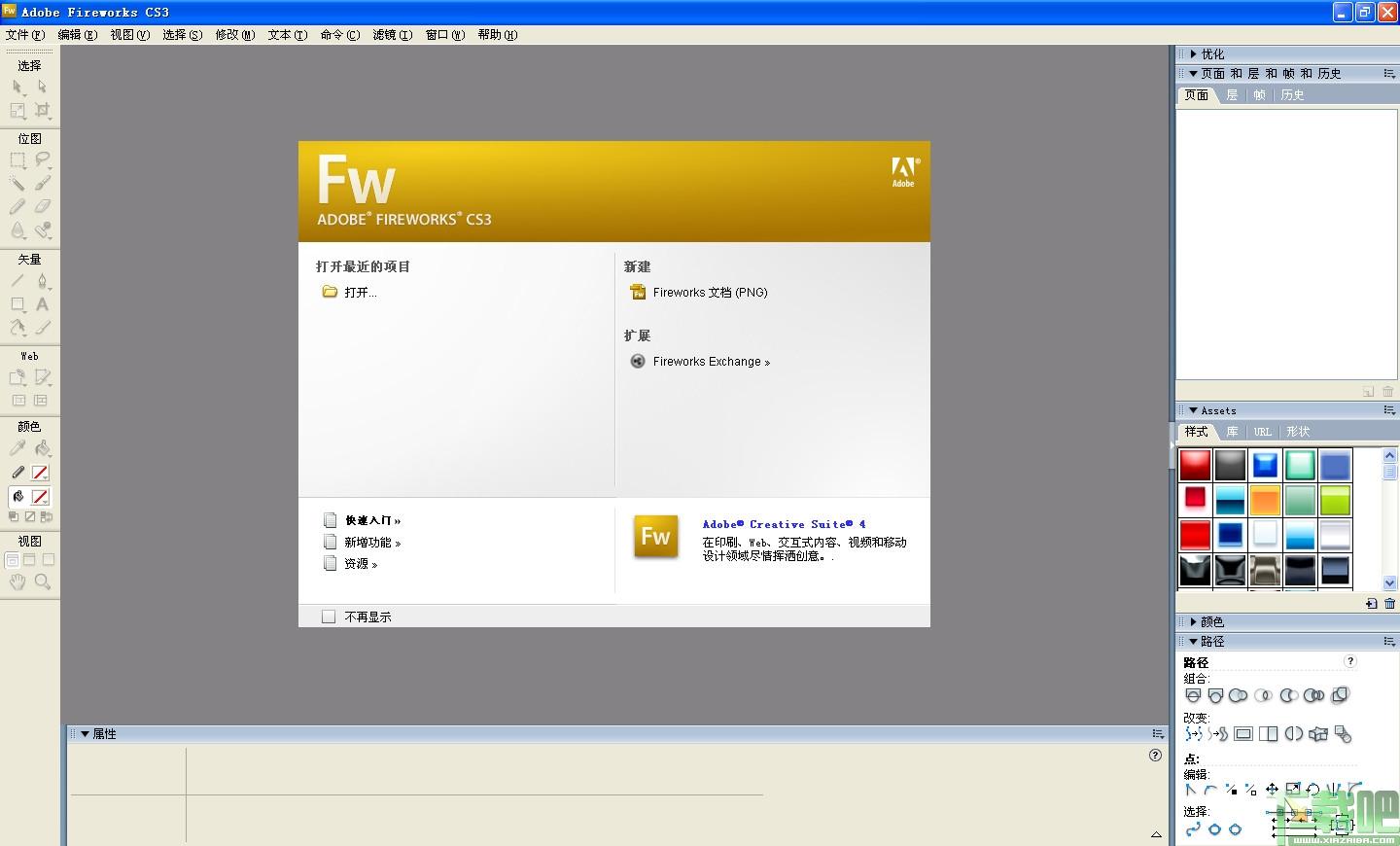This screenshot has width=1400, height=846.
Task: Toggle show slices and hotspots button
Action: (x=42, y=401)
